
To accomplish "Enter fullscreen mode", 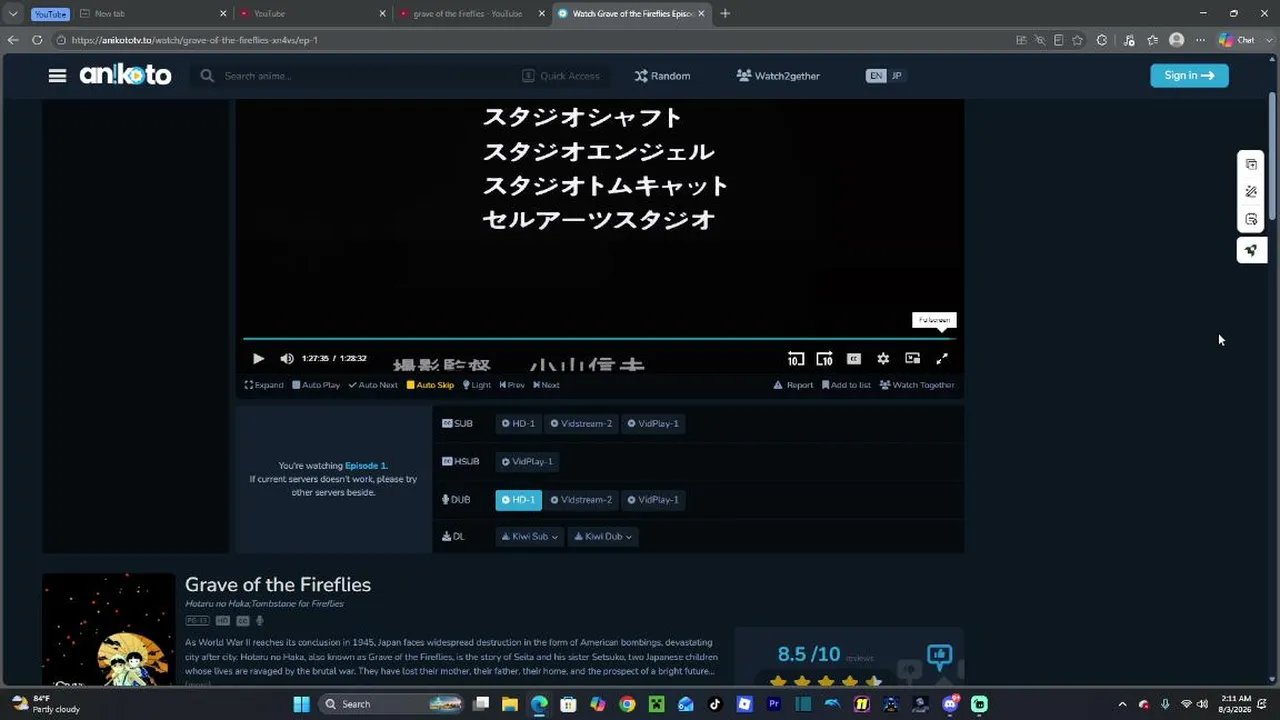I will 941,358.
